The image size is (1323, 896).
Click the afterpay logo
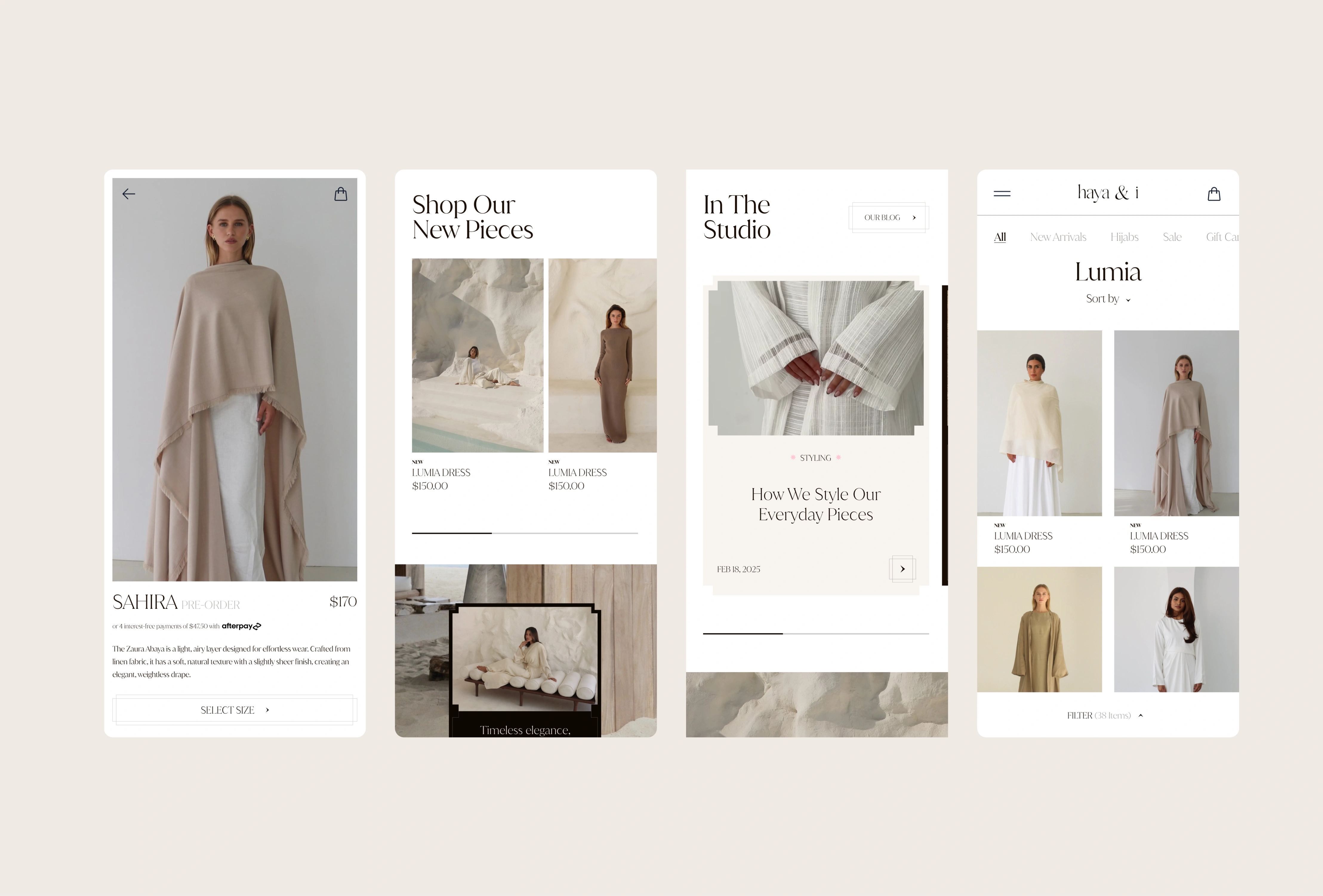(x=241, y=626)
